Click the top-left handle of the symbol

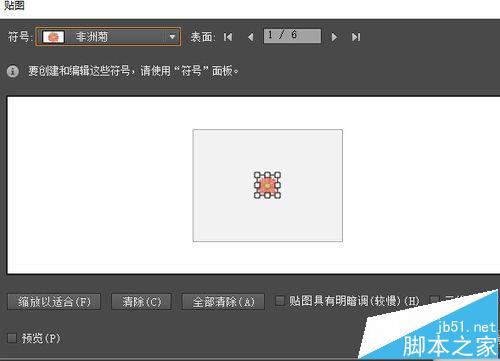click(257, 175)
